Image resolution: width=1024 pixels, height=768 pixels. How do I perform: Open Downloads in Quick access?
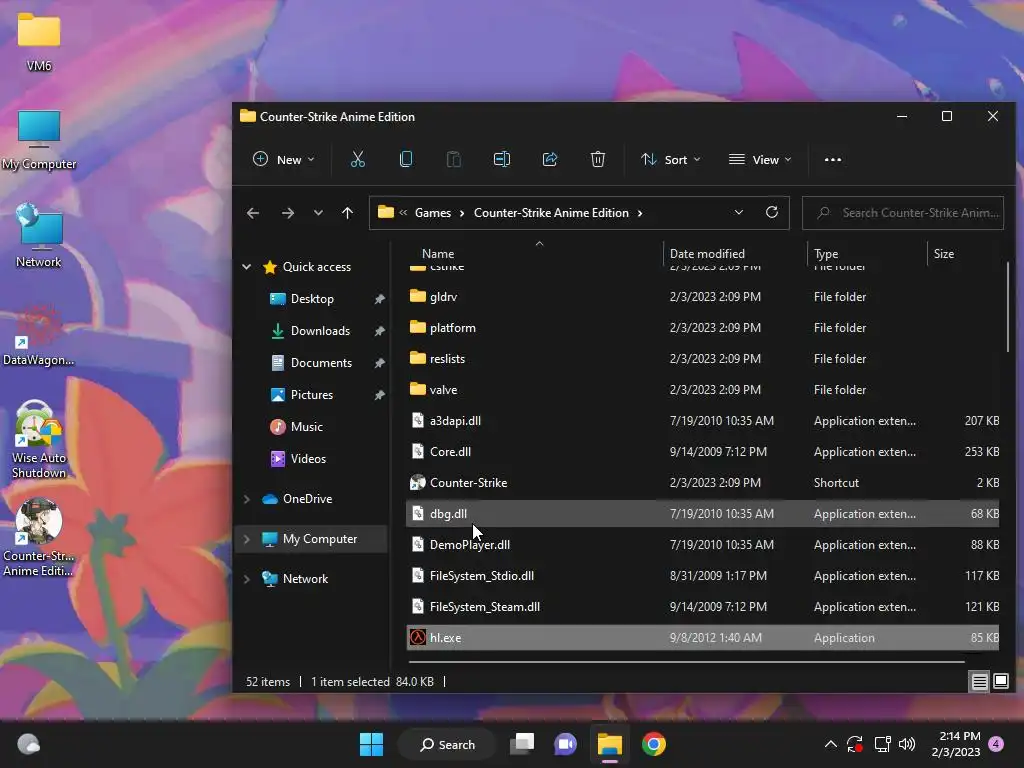click(x=320, y=330)
